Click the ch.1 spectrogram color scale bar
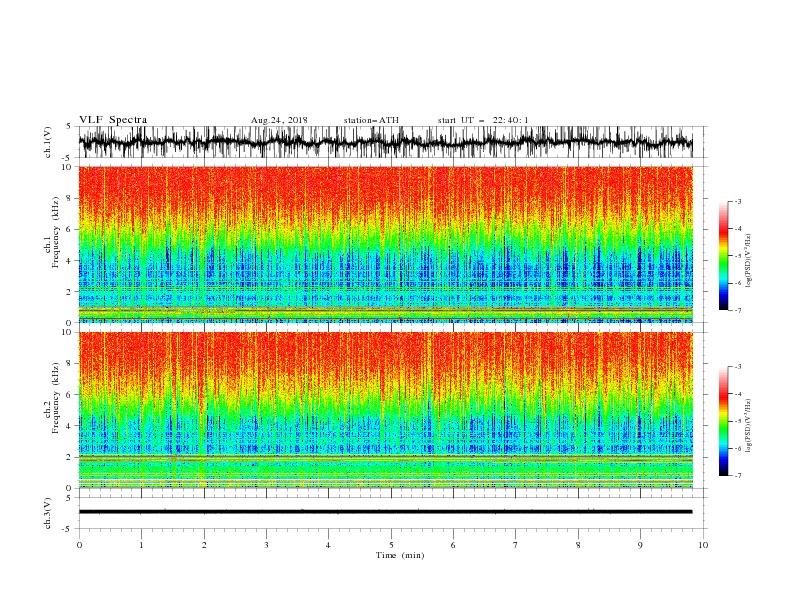The width and height of the screenshot is (792, 612). tap(723, 256)
